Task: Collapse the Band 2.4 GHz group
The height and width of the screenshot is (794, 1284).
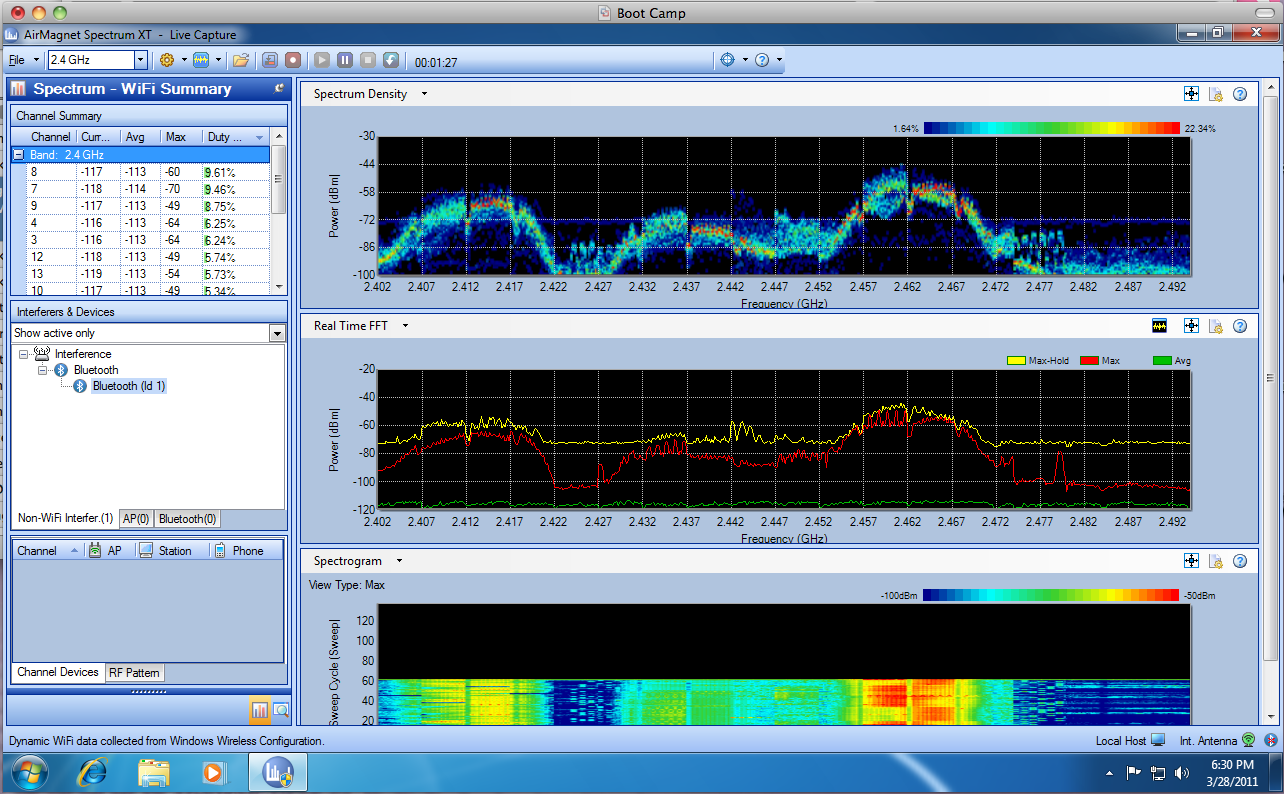Action: pyautogui.click(x=19, y=155)
